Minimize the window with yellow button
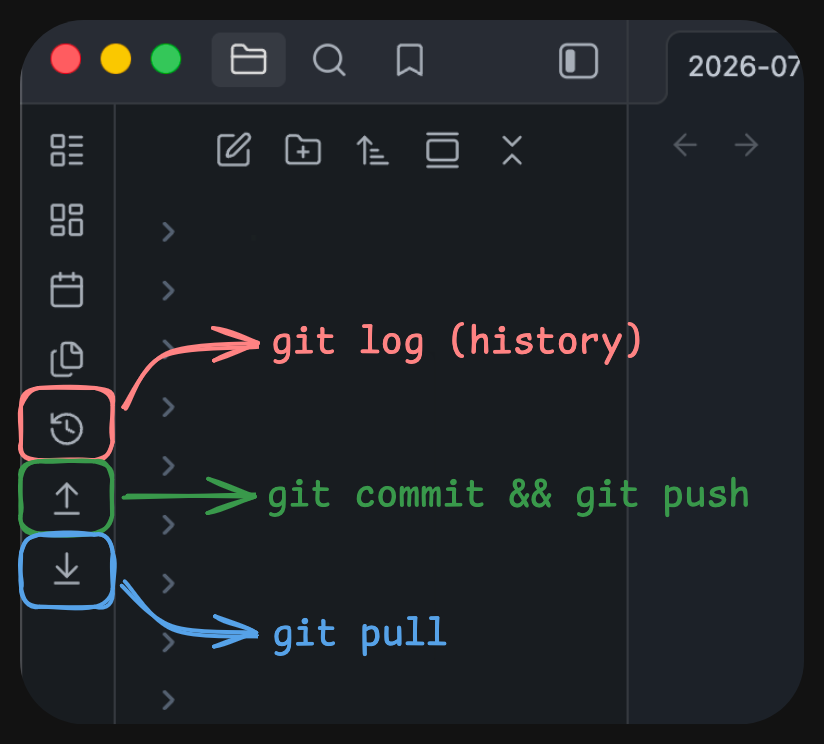 (116, 59)
